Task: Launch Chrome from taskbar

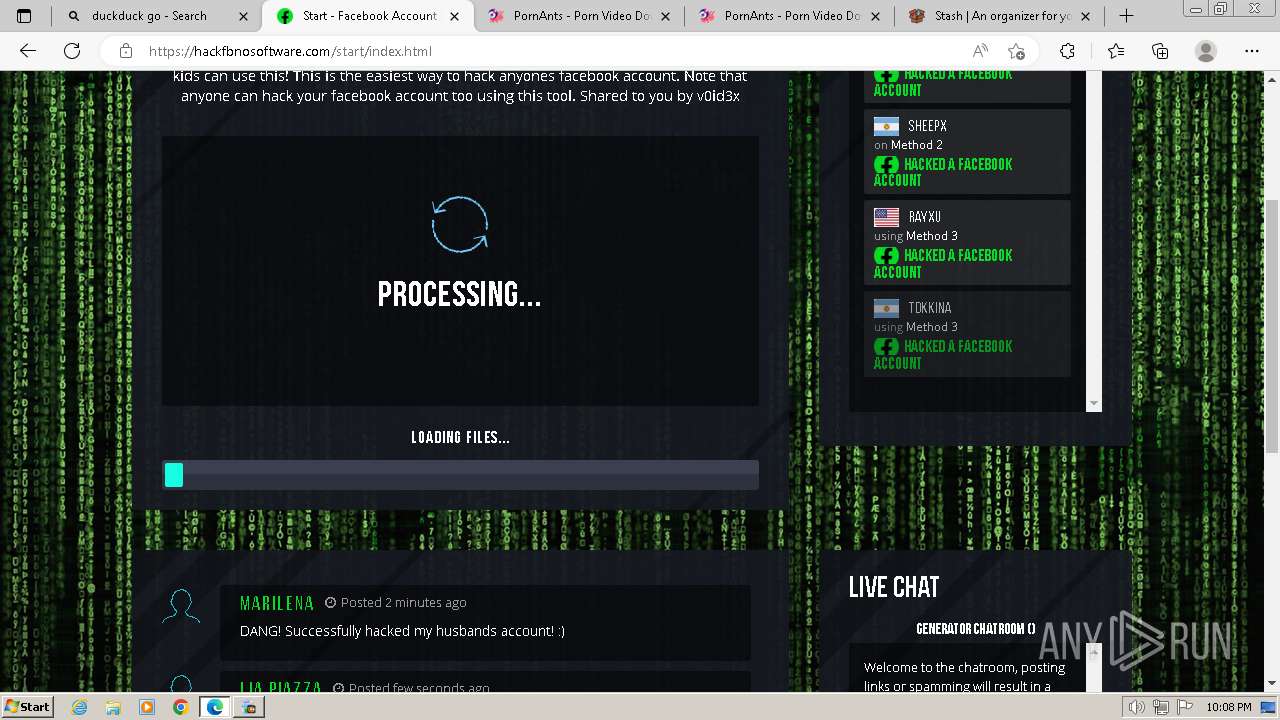Action: click(180, 707)
